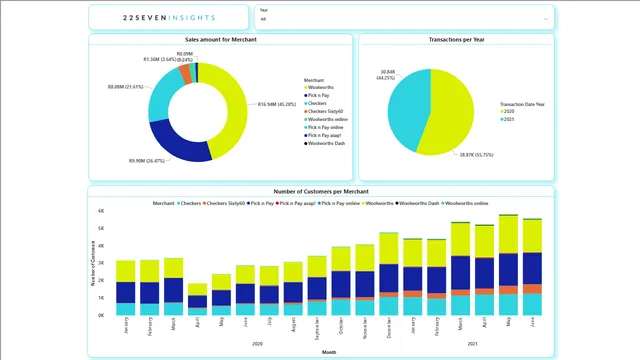Screen dimensions: 640x360
Task: Select Pick n Pay online in donut legend
Action: 323,127
